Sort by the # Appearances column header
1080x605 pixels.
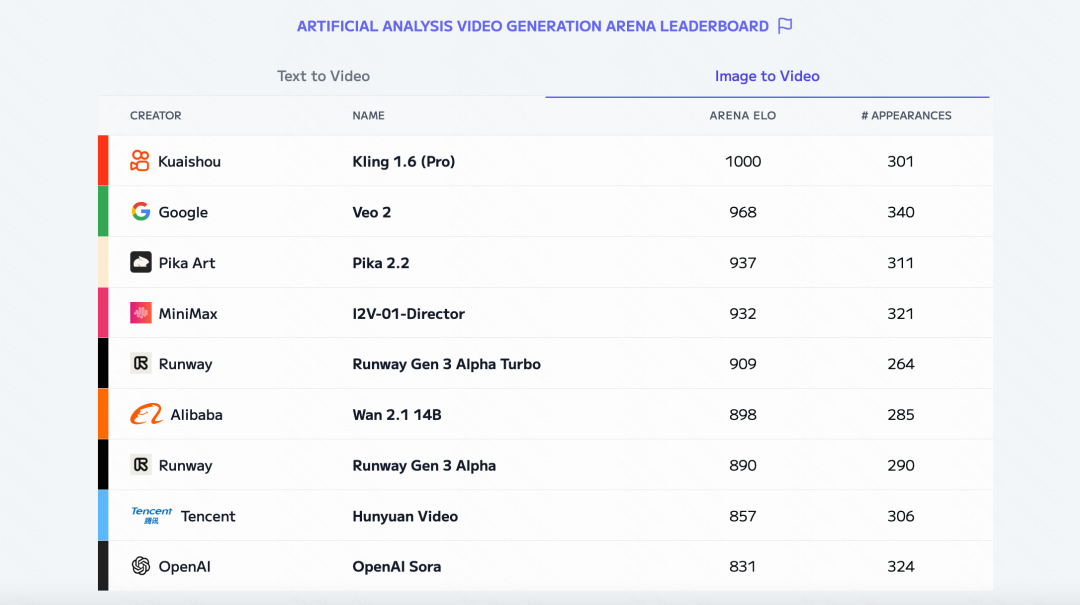click(906, 116)
